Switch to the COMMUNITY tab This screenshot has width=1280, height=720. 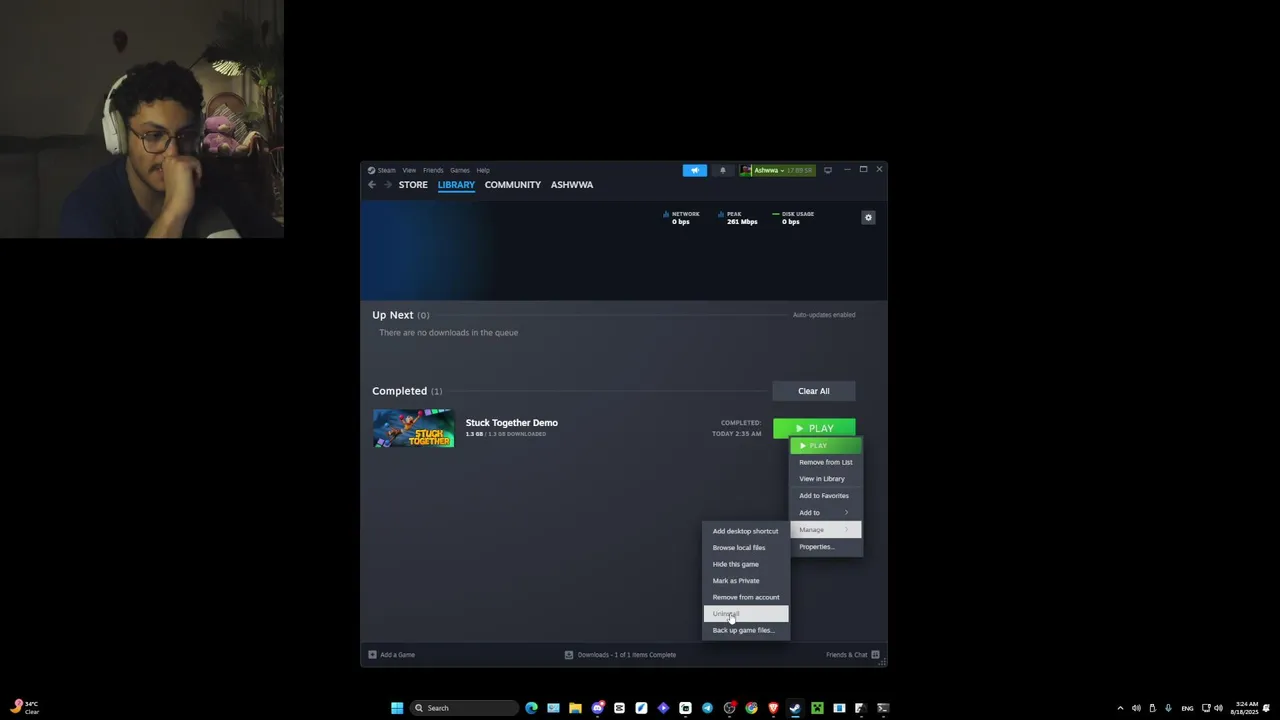tap(513, 185)
